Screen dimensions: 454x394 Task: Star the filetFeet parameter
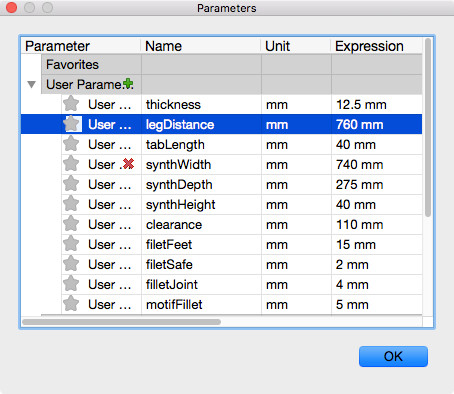(x=71, y=244)
